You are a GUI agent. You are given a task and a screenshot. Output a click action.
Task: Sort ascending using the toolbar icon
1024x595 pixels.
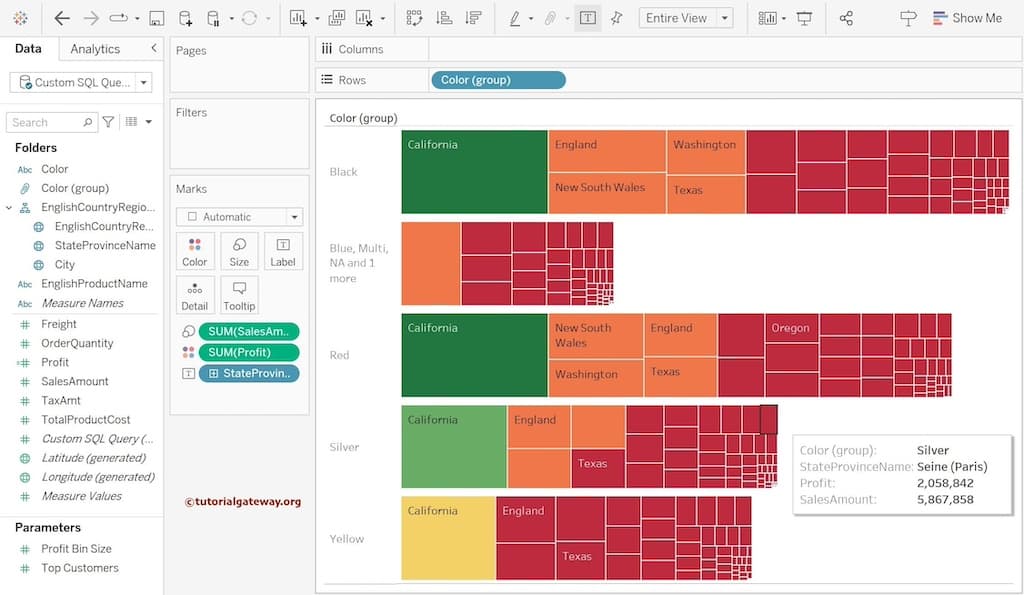[x=444, y=18]
